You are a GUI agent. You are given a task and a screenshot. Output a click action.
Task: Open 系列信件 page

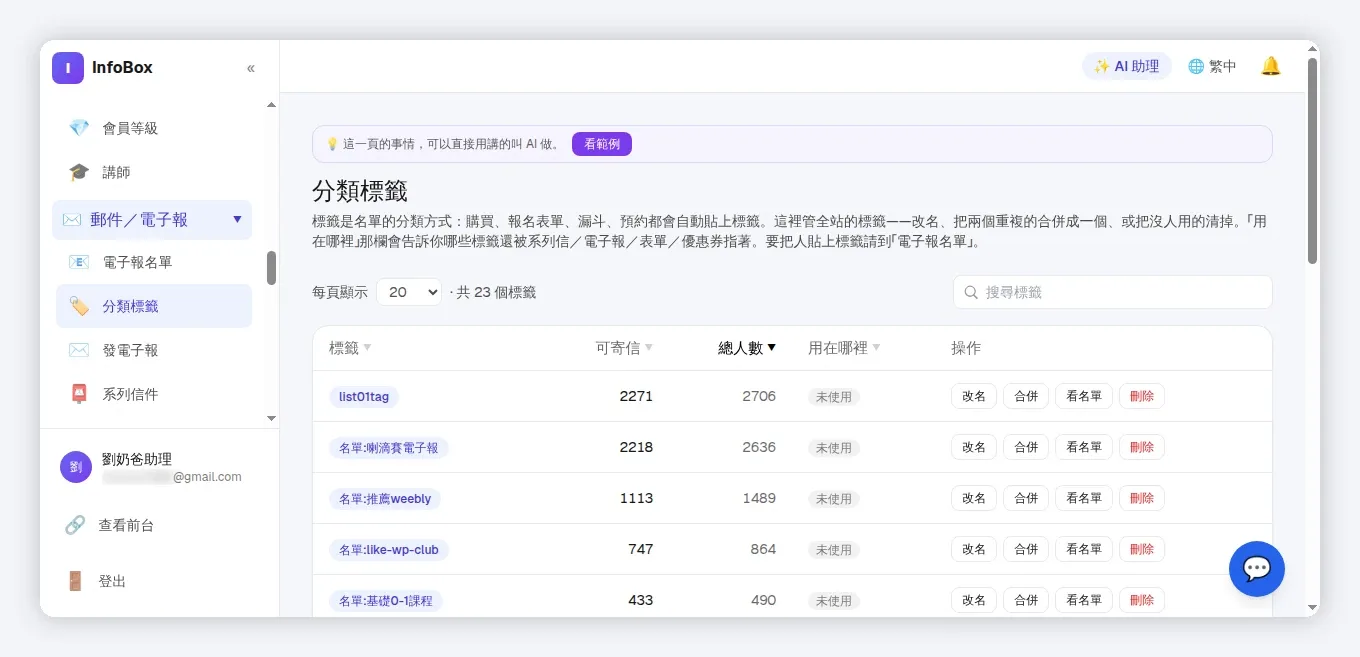pos(154,394)
